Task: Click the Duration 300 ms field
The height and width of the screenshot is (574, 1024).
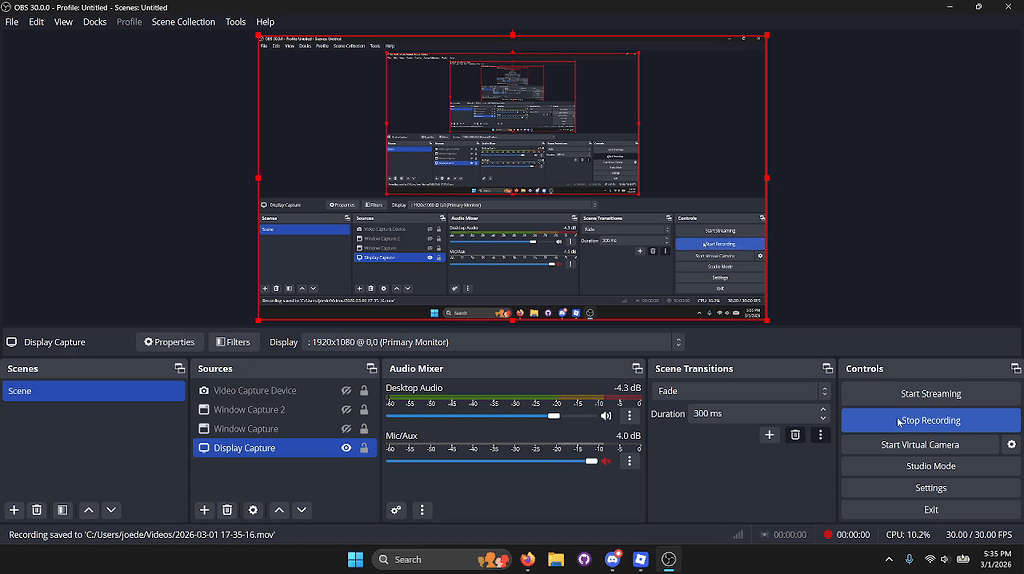Action: click(752, 414)
